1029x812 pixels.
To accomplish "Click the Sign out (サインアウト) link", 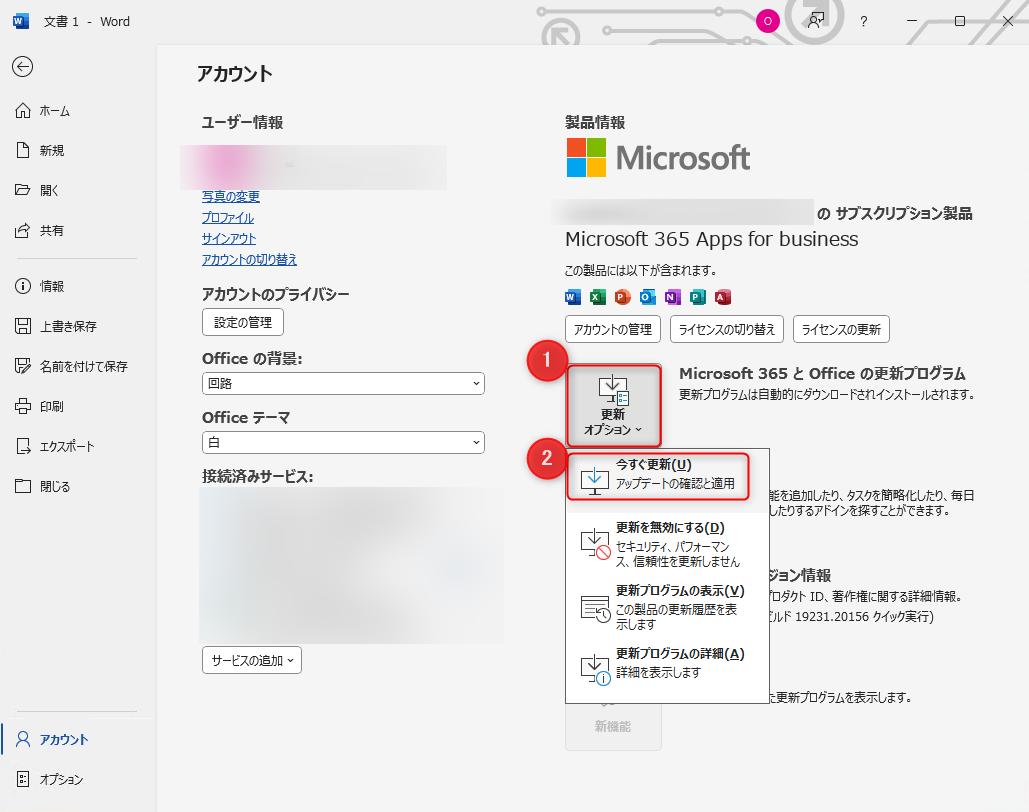I will tap(228, 238).
